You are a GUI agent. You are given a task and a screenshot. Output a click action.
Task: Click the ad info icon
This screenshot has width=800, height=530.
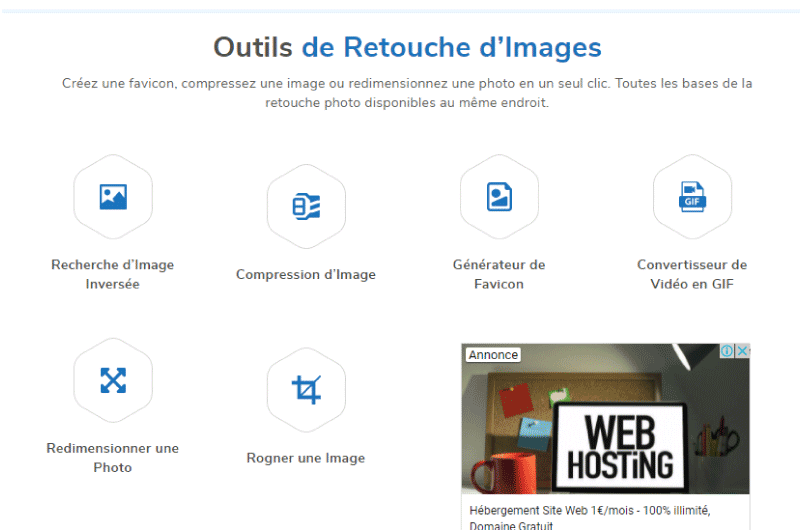[727, 351]
